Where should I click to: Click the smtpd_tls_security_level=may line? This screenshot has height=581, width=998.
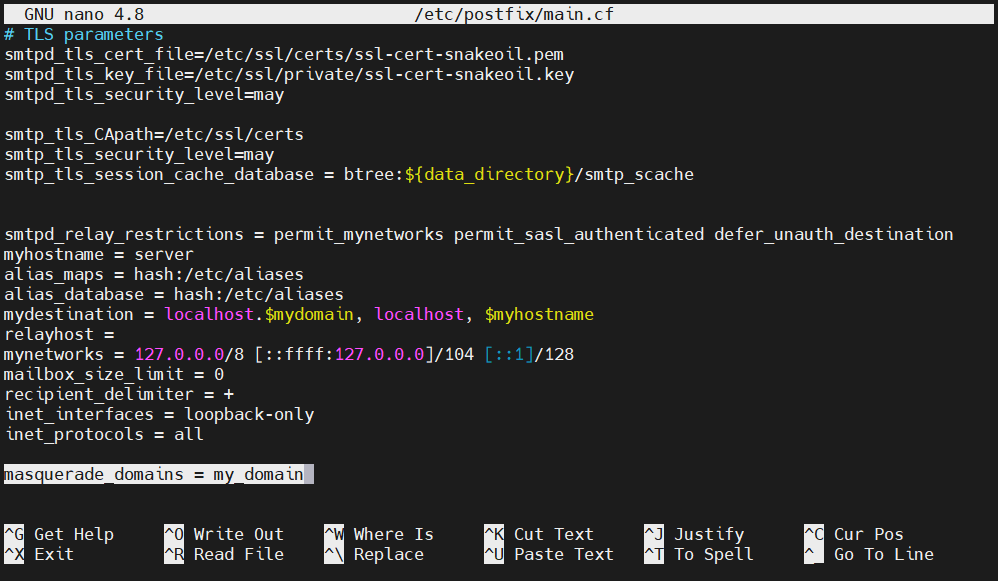(144, 94)
